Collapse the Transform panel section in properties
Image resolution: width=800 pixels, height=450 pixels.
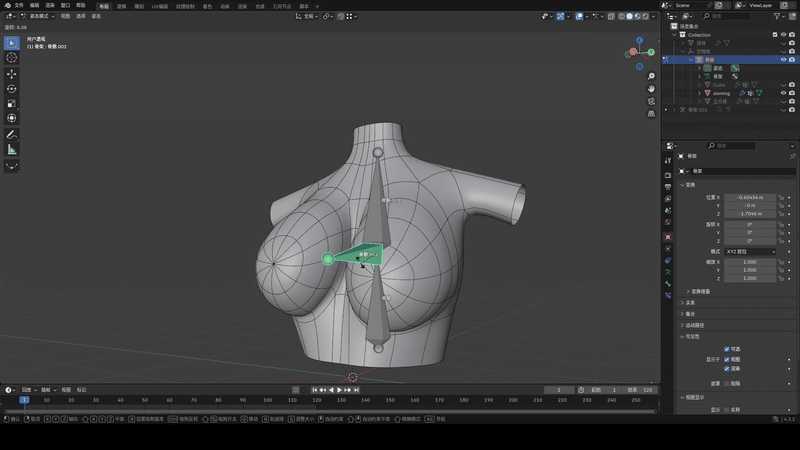click(x=682, y=185)
